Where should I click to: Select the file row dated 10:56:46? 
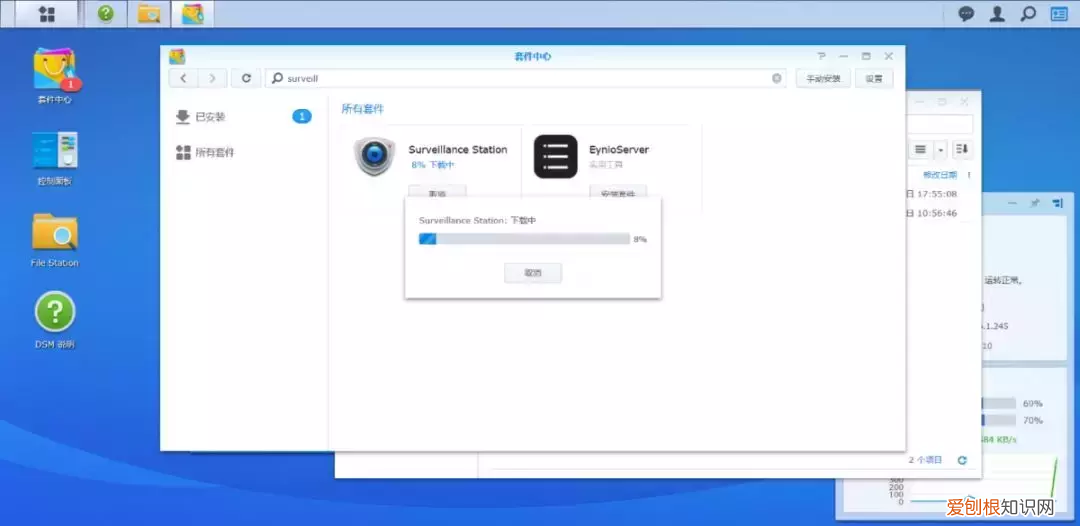click(931, 213)
